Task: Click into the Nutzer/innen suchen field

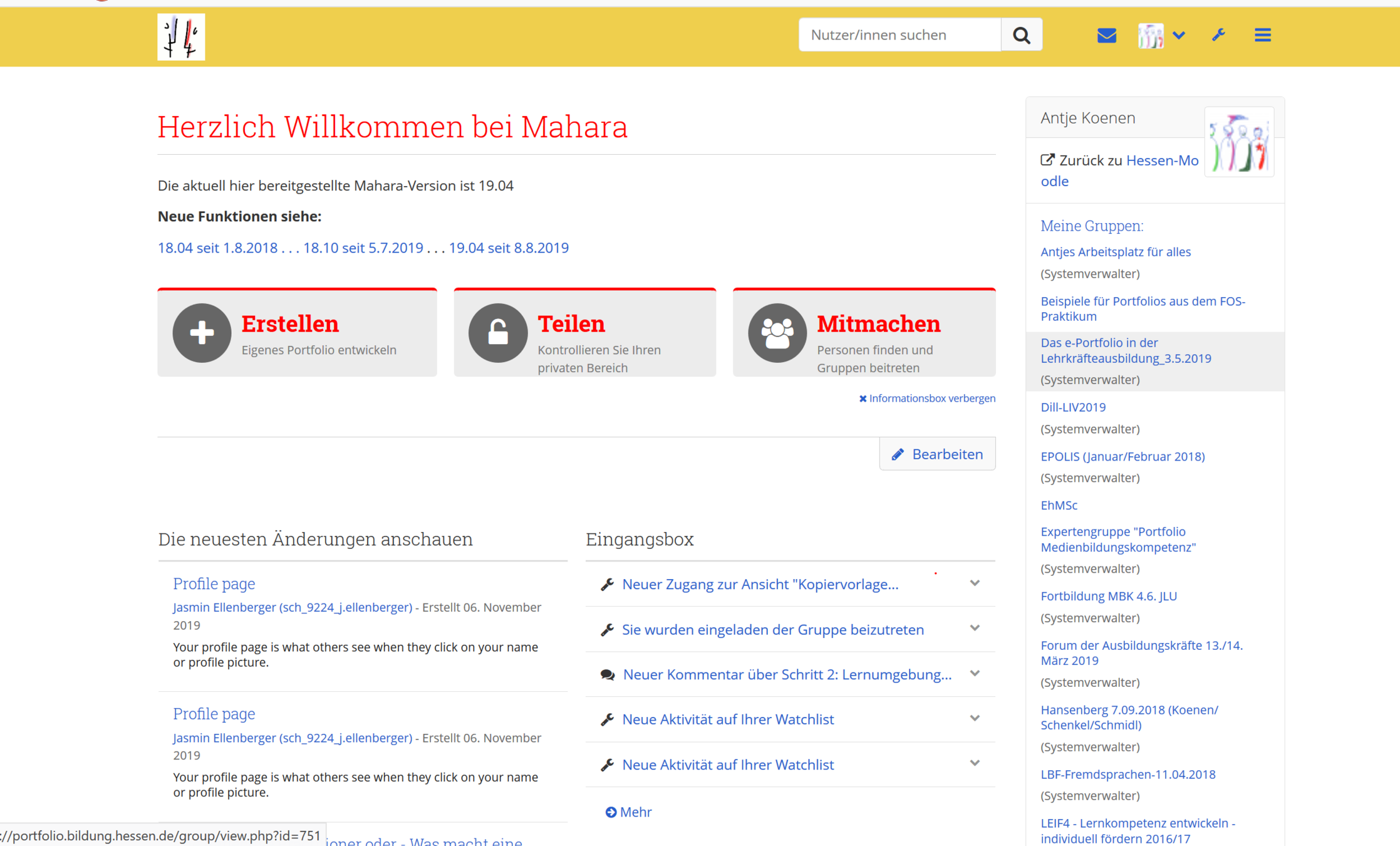Action: pos(899,35)
